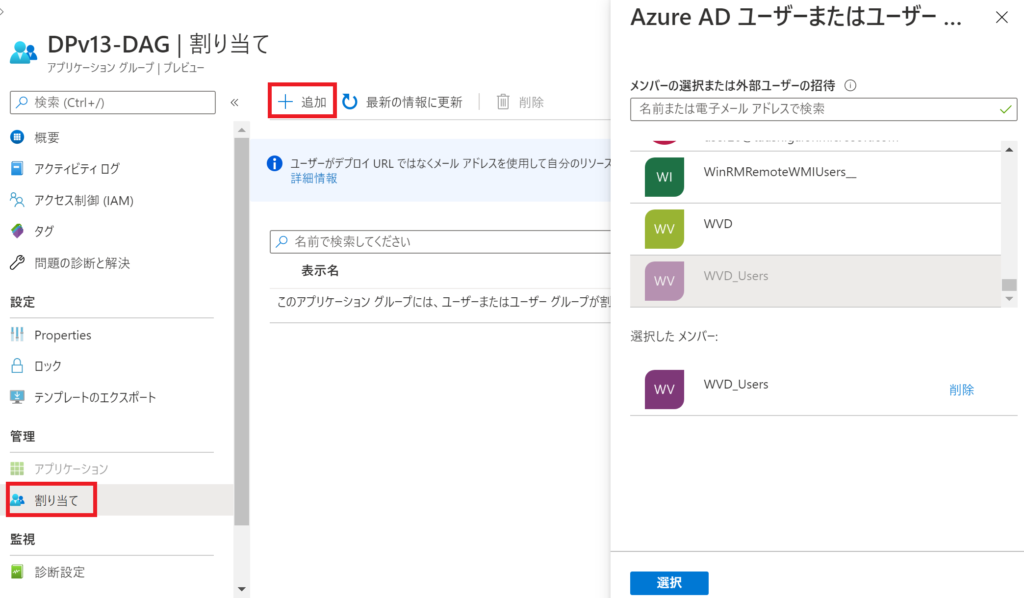1024x598 pixels.
Task: Click the 最新の情報に更新 label
Action: point(414,102)
